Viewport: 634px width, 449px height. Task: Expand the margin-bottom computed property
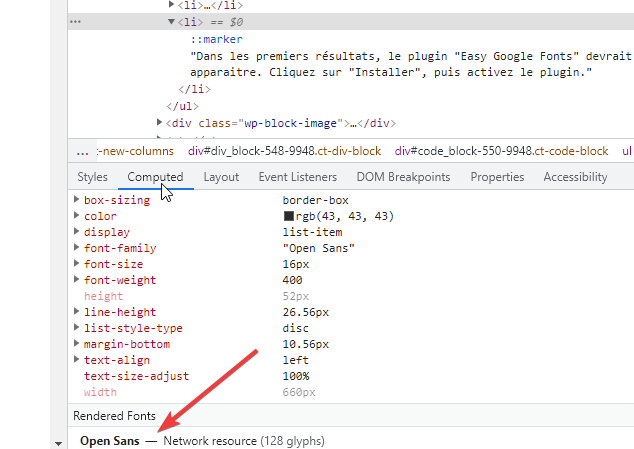click(x=77, y=344)
